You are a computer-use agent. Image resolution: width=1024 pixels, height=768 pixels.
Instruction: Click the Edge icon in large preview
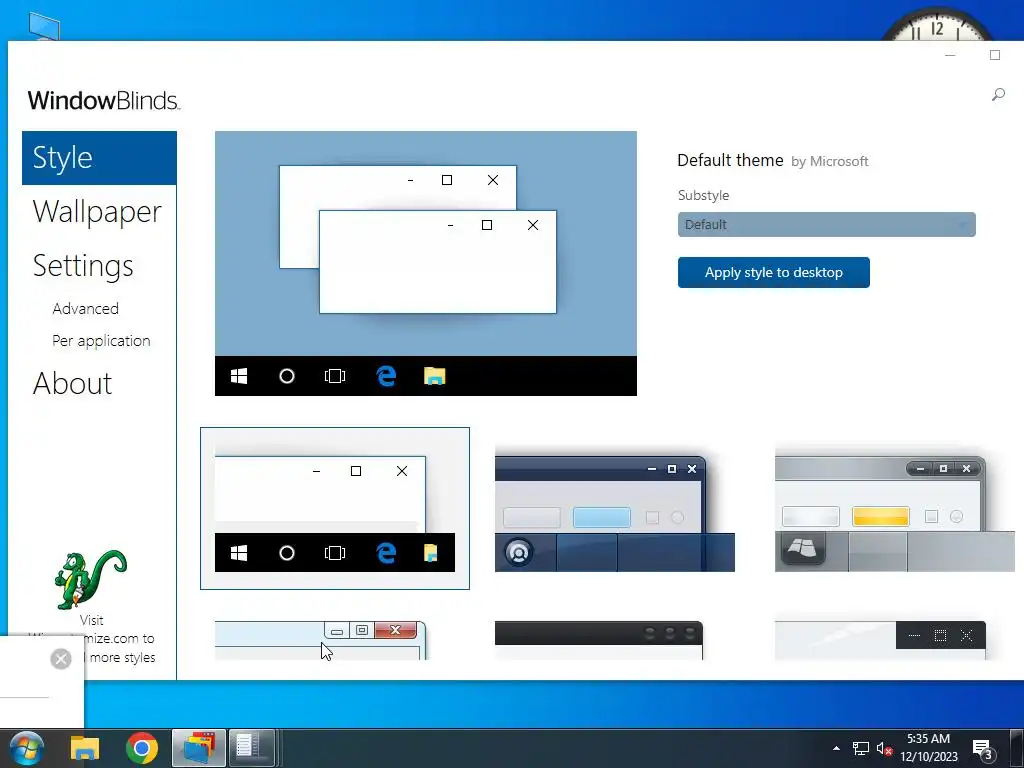386,376
